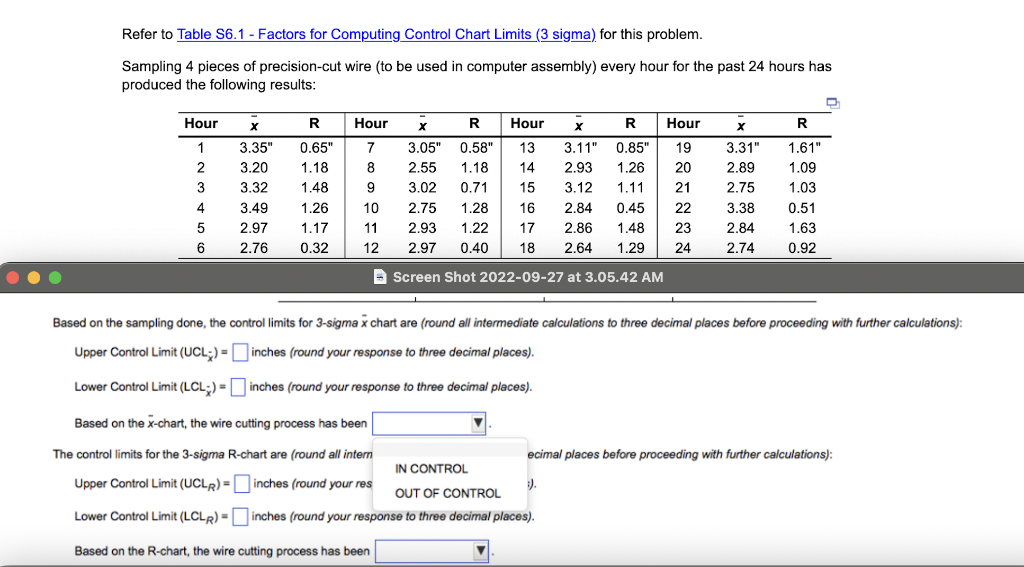The image size is (1024, 567).
Task: Click the x-bar value 2.75 for hour 10
Action: [422, 208]
